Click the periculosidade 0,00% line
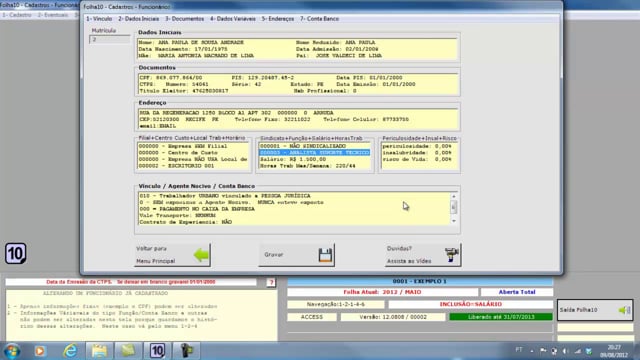This screenshot has width=640, height=360. [x=417, y=146]
